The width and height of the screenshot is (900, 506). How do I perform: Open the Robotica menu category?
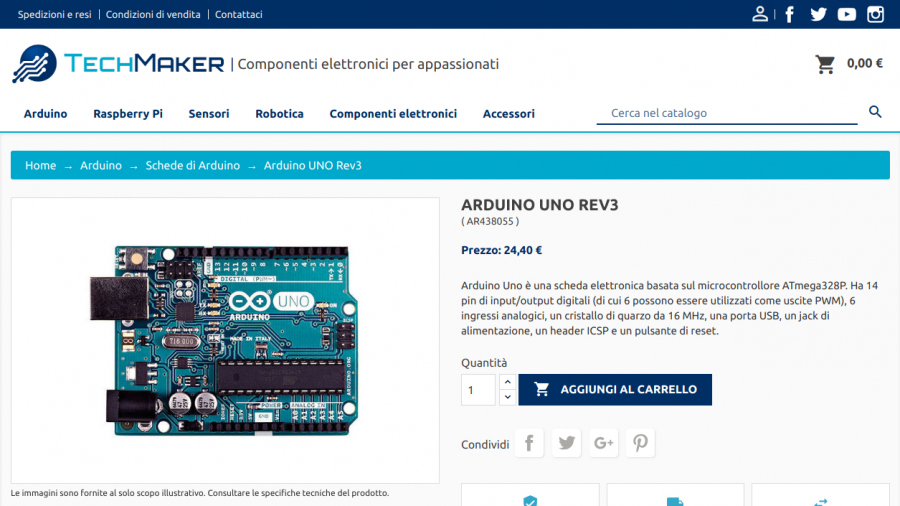(x=280, y=114)
